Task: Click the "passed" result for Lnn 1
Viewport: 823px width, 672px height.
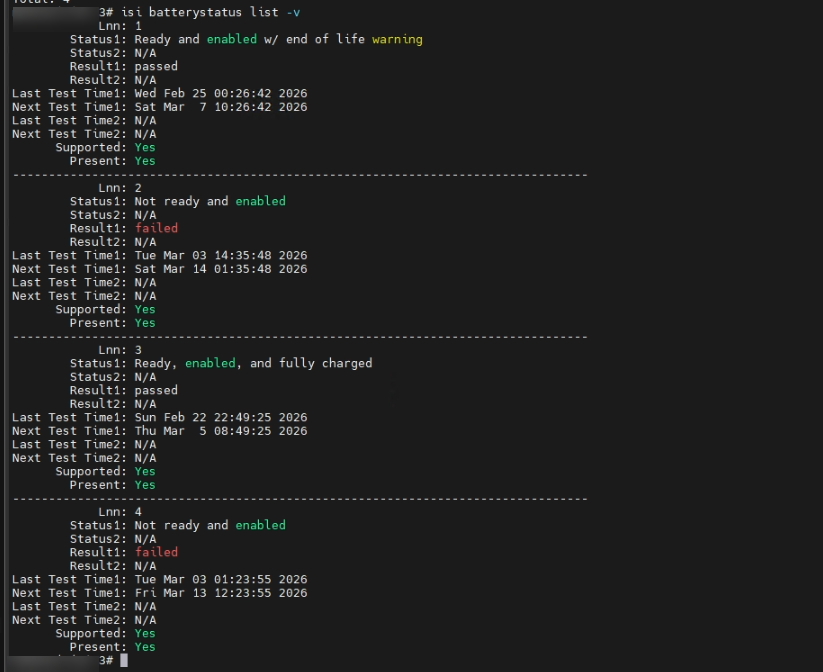Action: coord(156,66)
